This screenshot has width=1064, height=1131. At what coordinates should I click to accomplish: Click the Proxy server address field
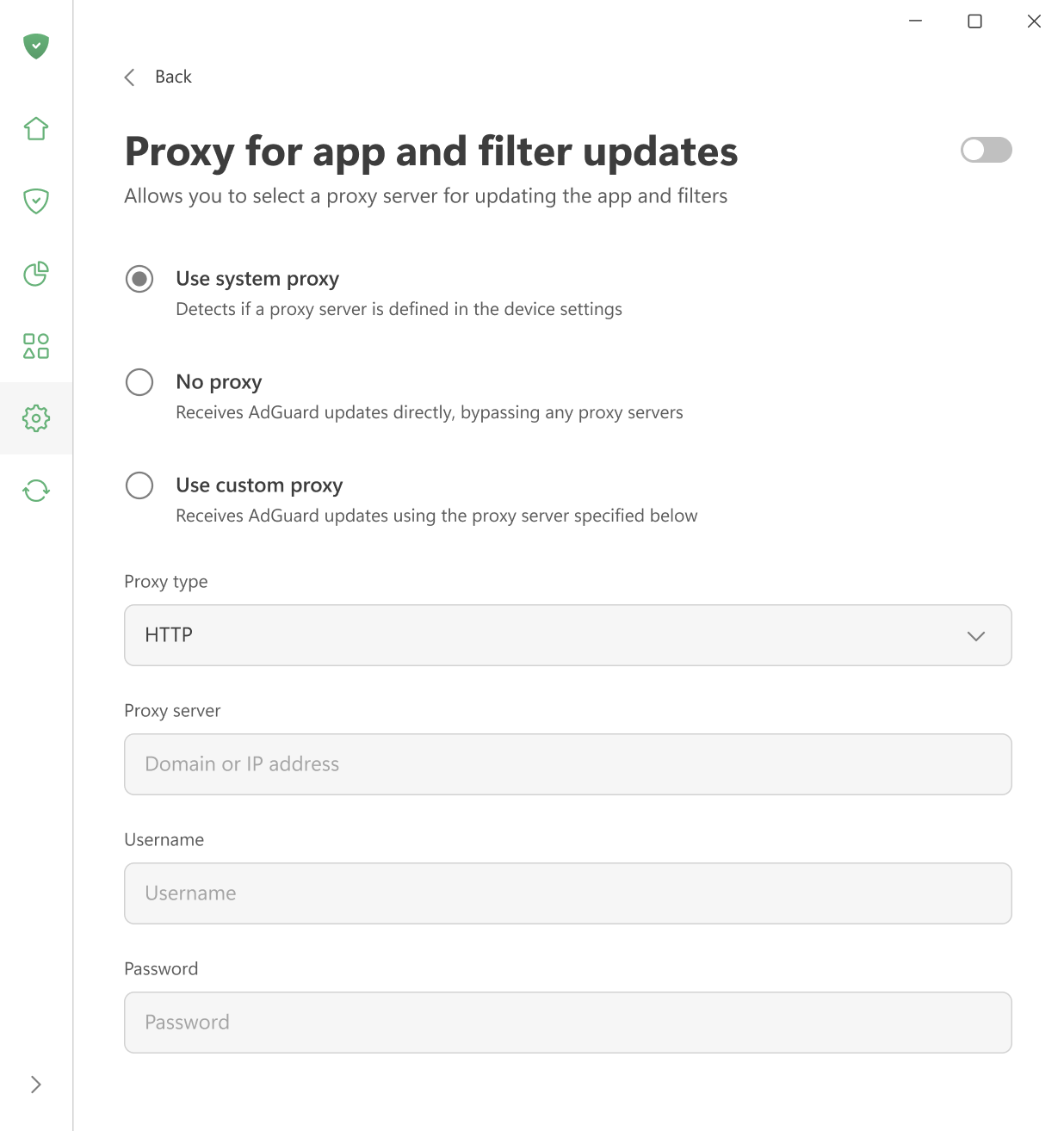[567, 764]
